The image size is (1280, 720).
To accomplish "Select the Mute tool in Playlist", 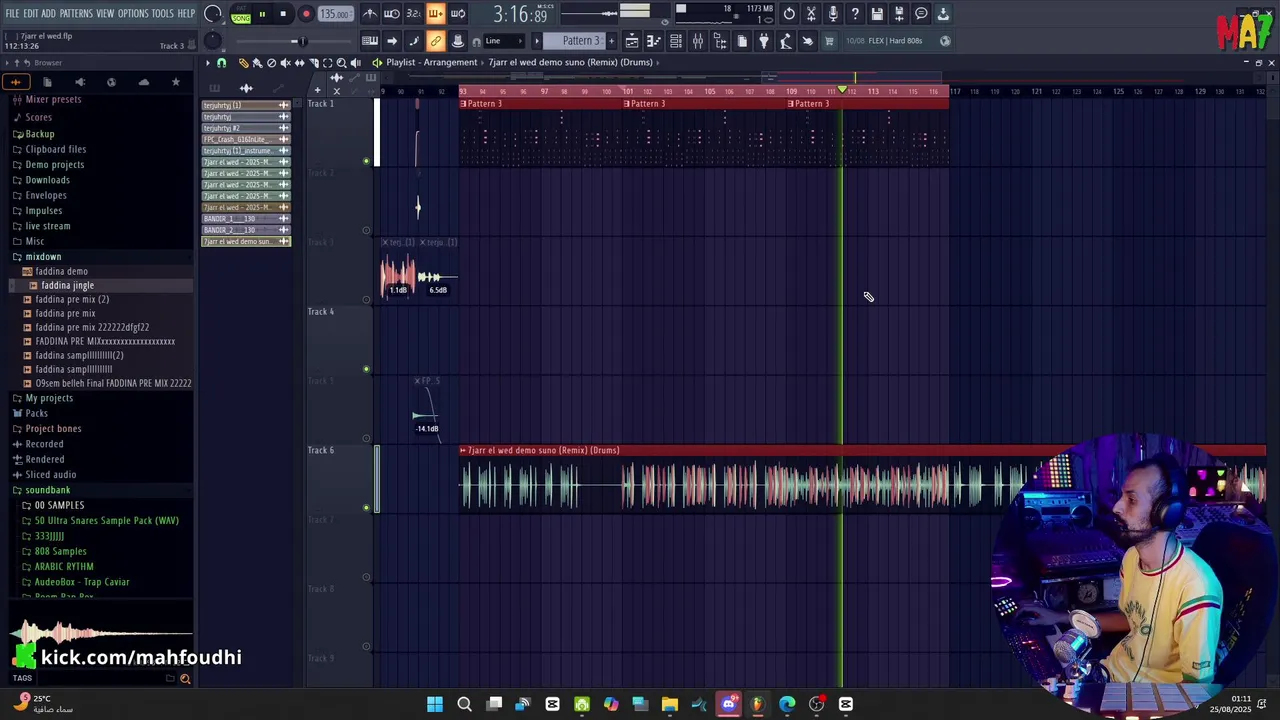I will 285,62.
